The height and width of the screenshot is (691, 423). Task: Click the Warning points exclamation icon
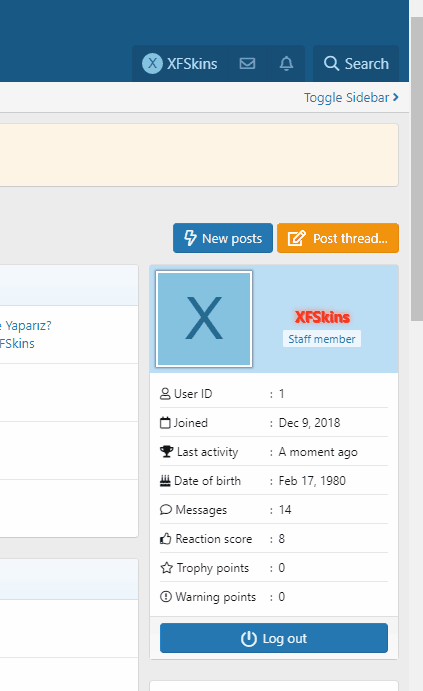pos(166,597)
